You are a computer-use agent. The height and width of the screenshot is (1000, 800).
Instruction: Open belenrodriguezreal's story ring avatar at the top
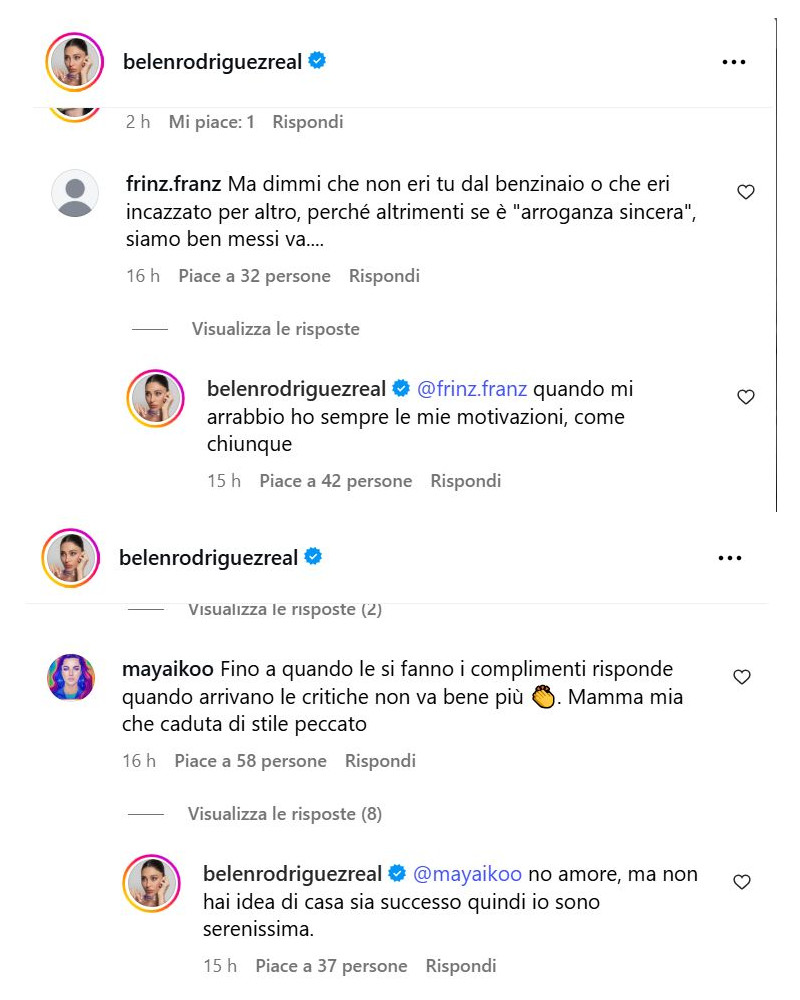70,61
